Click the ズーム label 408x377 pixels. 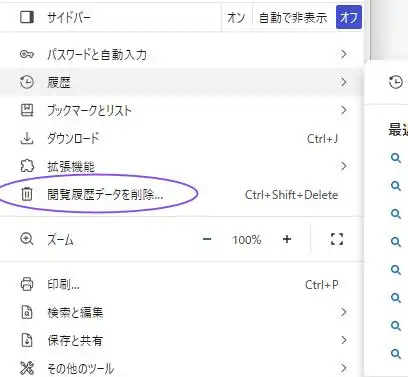click(60, 239)
